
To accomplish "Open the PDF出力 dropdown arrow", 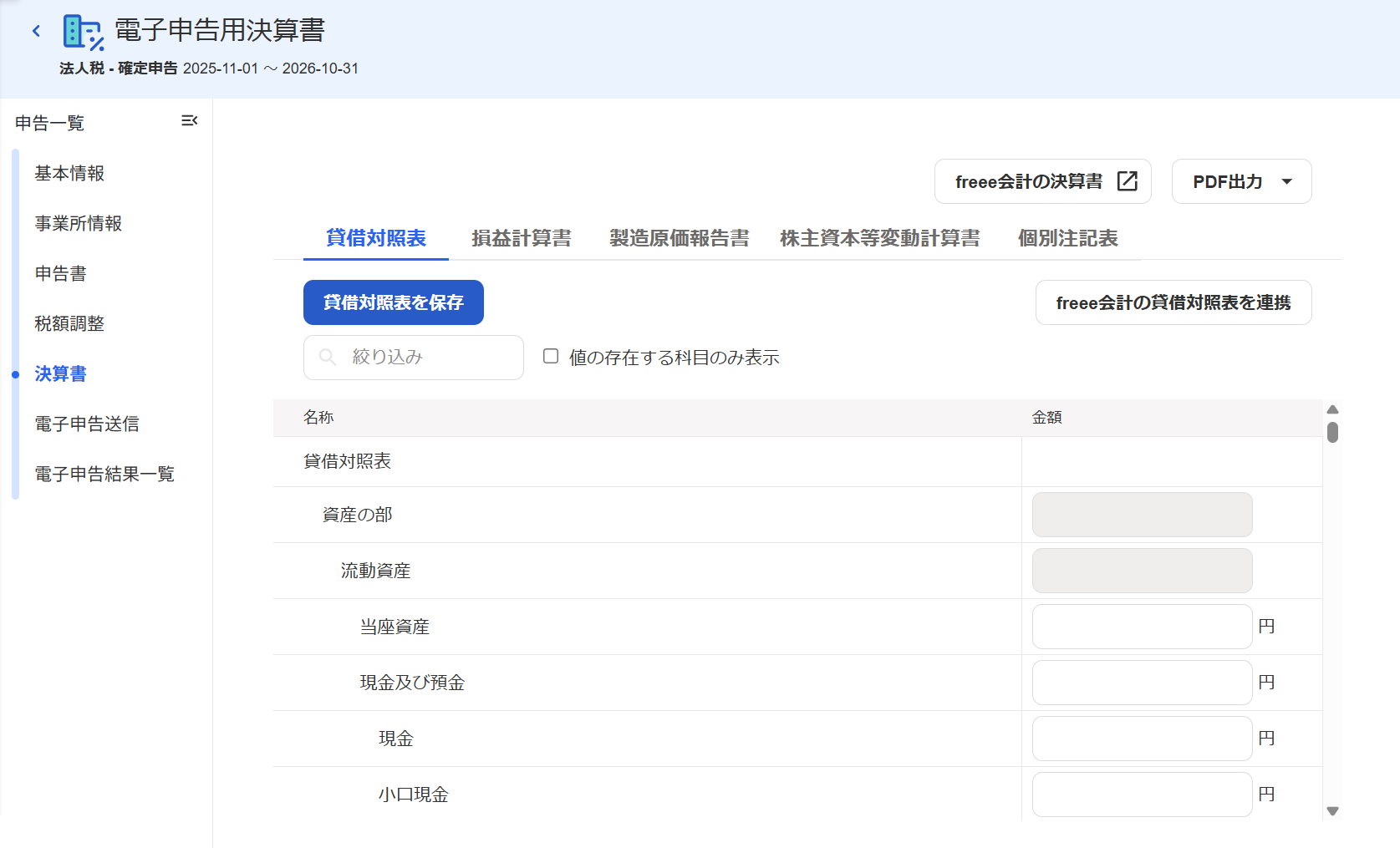I will [x=1287, y=181].
